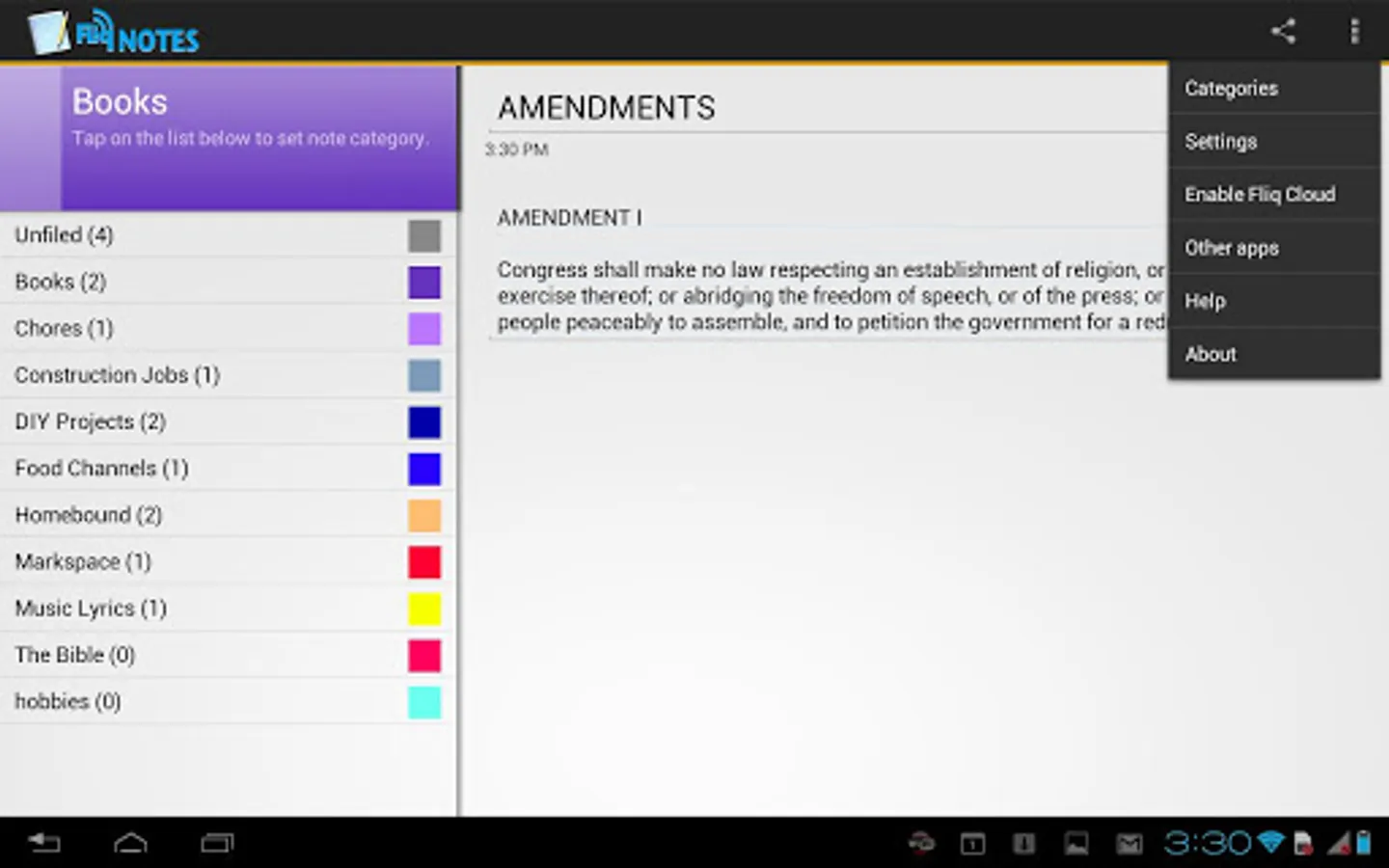Image resolution: width=1389 pixels, height=868 pixels.
Task: Select the Unfiled (4) category
Action: point(228,235)
